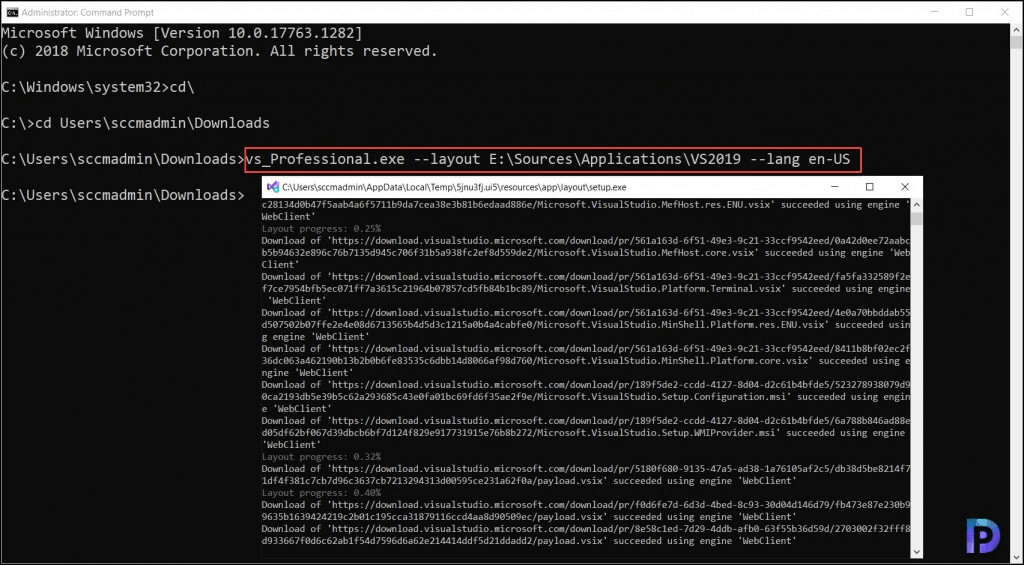1024x565 pixels.
Task: Click the Command Prompt scrollbar thumb
Action: 1016,42
